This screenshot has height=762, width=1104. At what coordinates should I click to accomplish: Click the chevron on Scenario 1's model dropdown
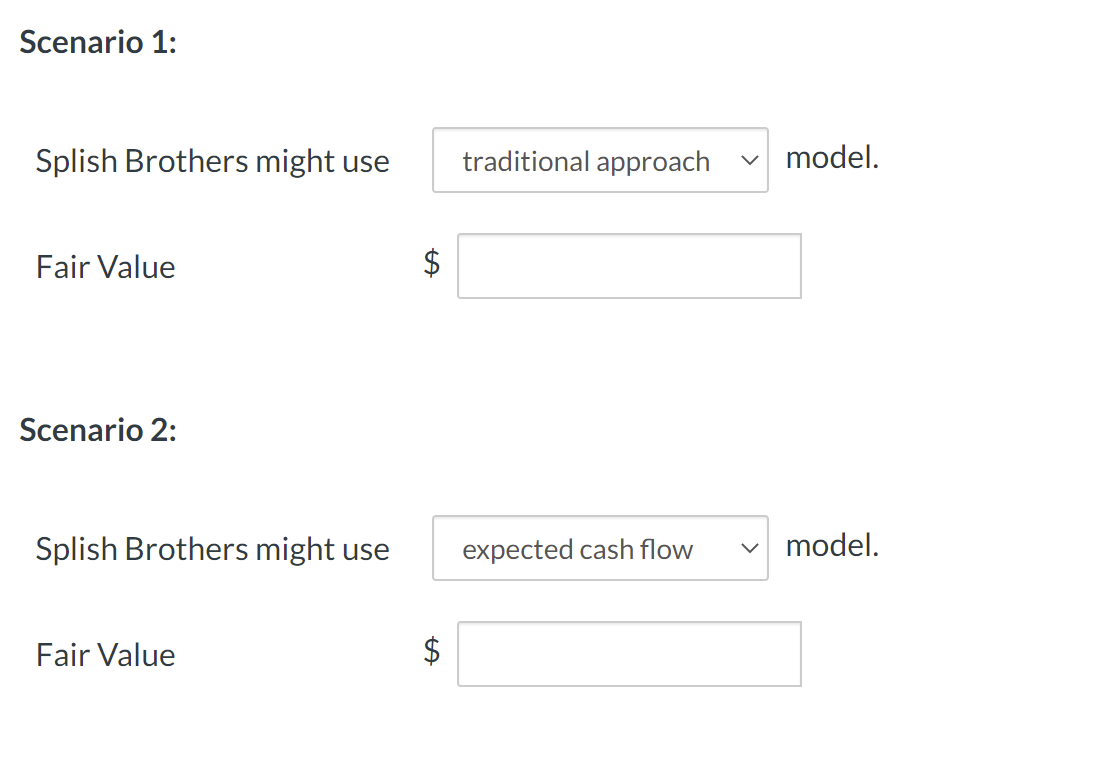click(750, 160)
